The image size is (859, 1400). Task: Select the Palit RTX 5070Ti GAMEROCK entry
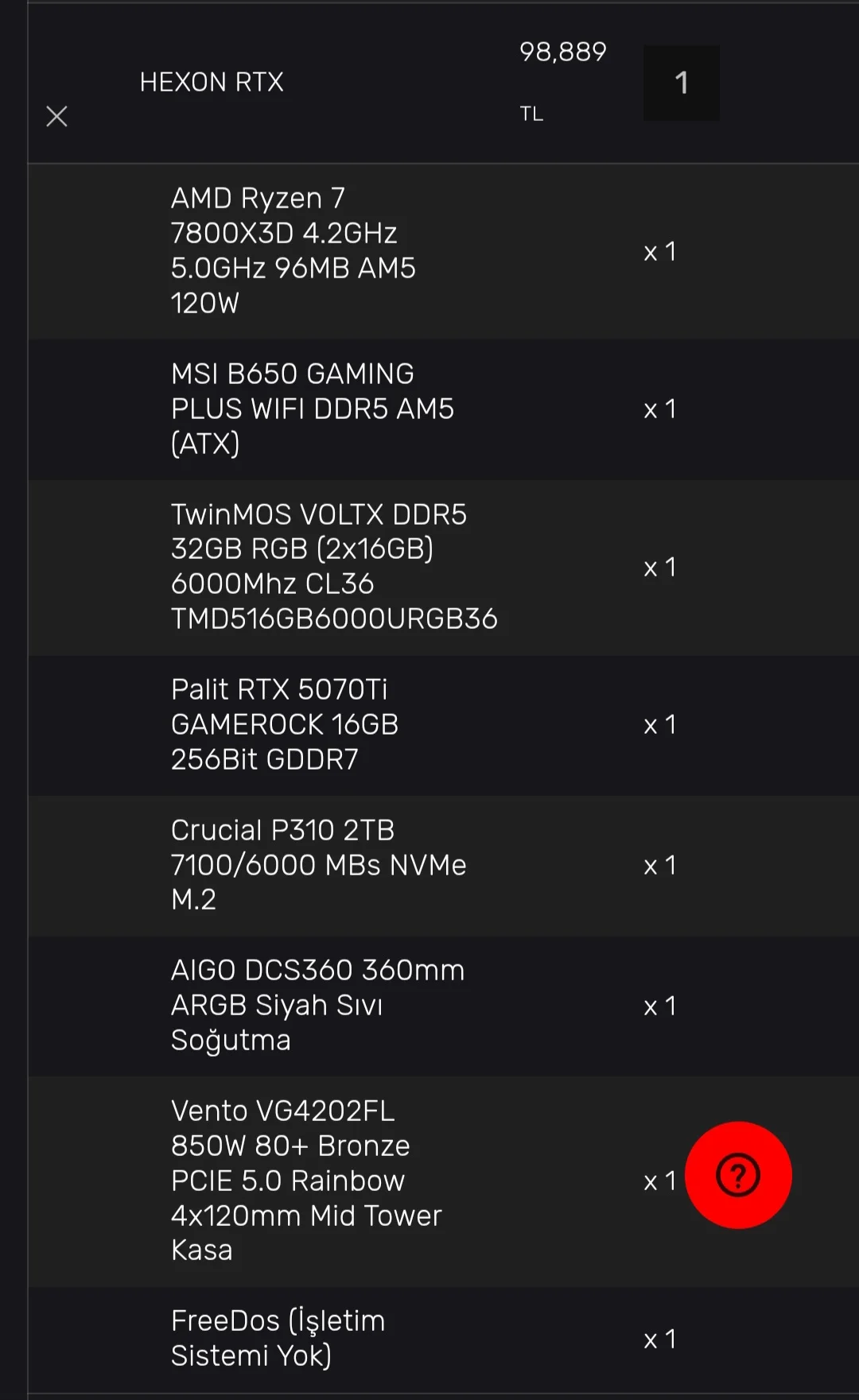(285, 724)
